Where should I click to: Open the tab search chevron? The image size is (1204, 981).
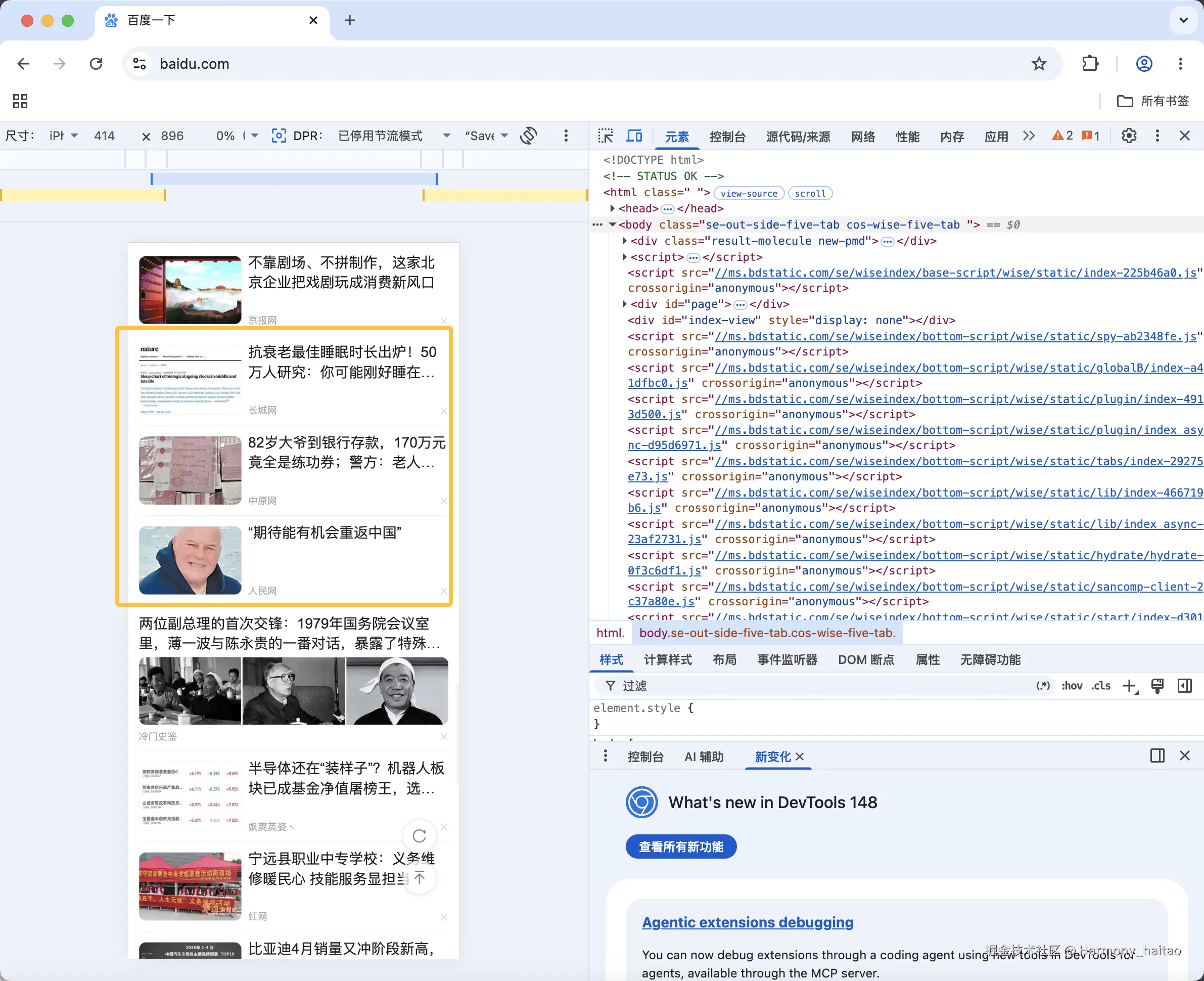pyautogui.click(x=1183, y=20)
